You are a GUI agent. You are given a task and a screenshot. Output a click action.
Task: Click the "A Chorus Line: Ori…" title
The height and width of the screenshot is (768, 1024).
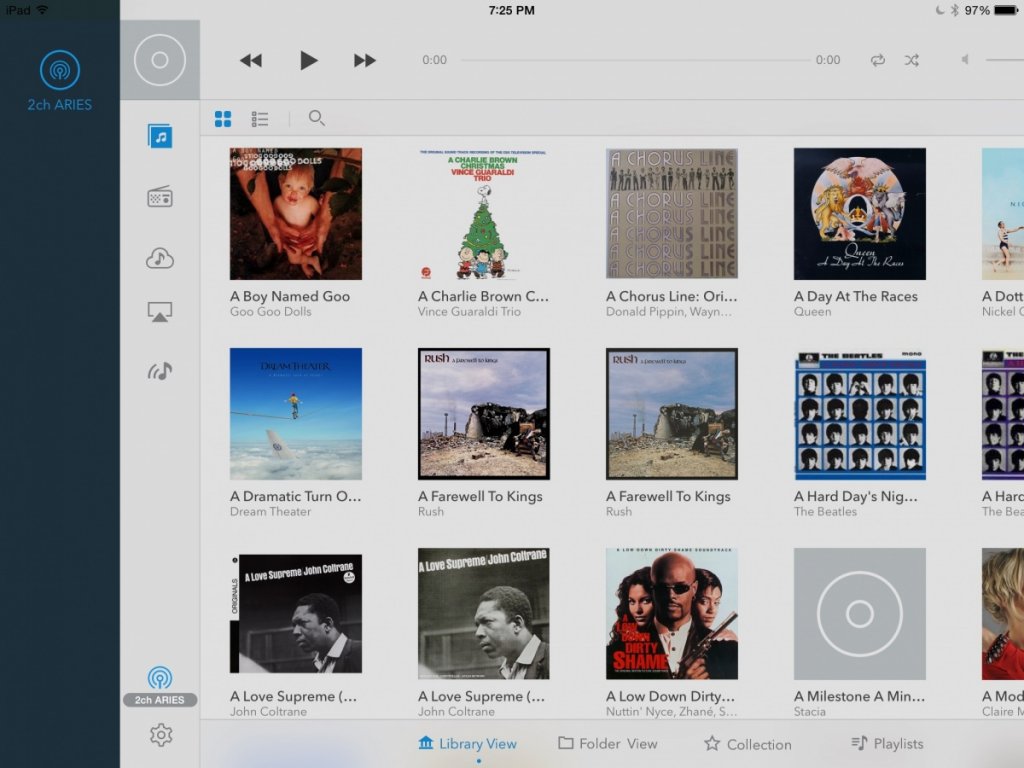672,296
